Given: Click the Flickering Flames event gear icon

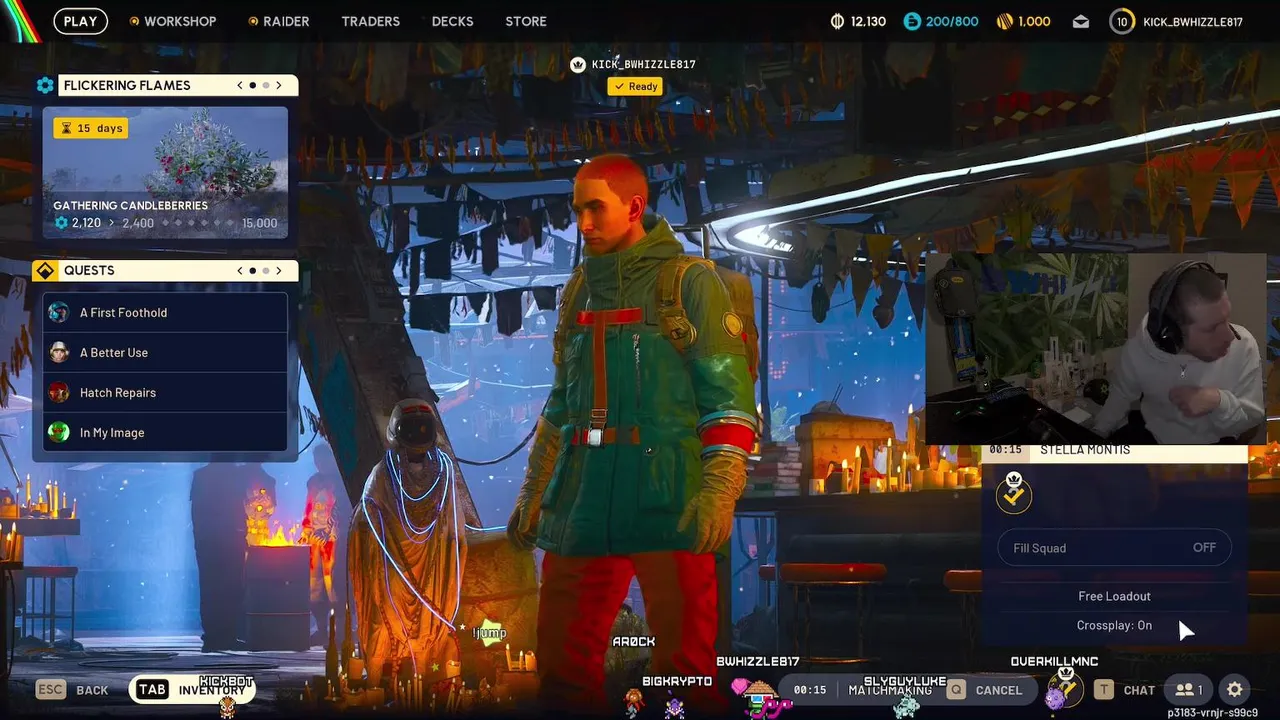Looking at the screenshot, I should pos(45,85).
